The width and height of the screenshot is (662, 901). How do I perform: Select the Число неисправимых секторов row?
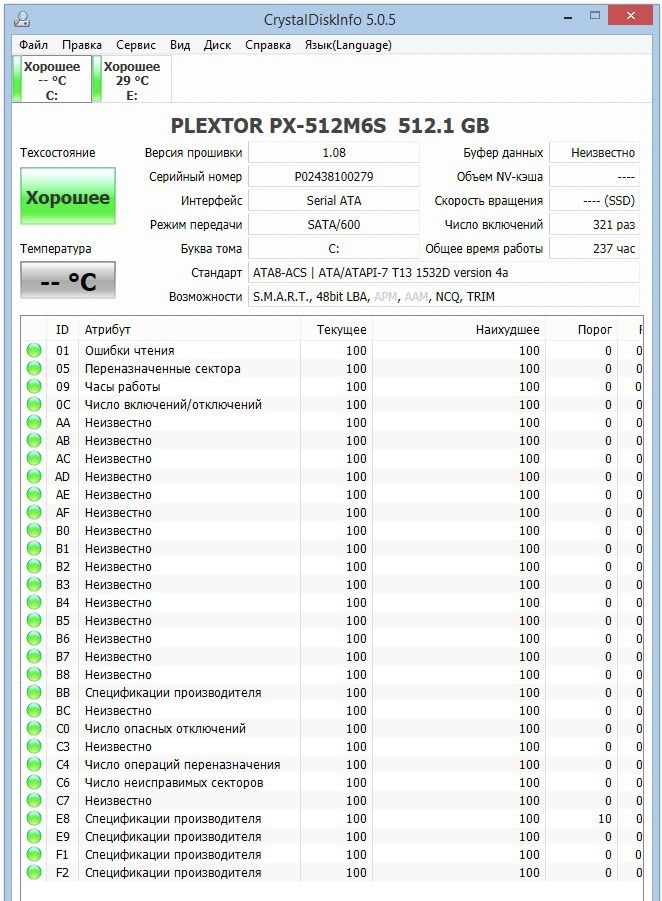point(332,783)
